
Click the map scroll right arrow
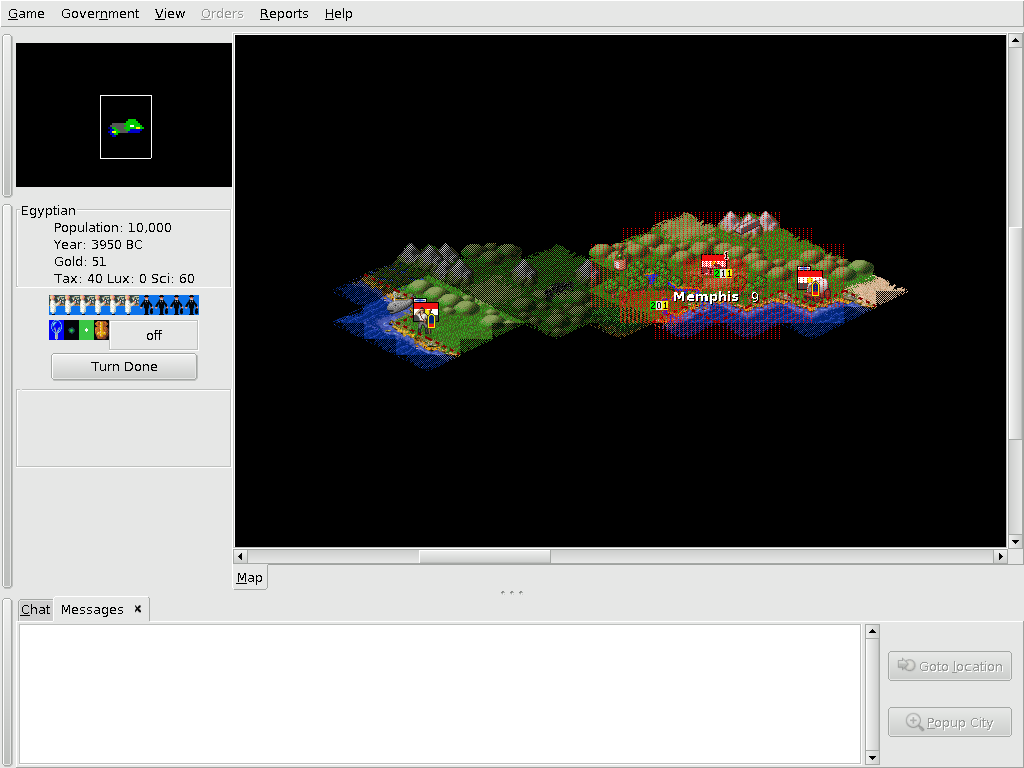(1000, 556)
